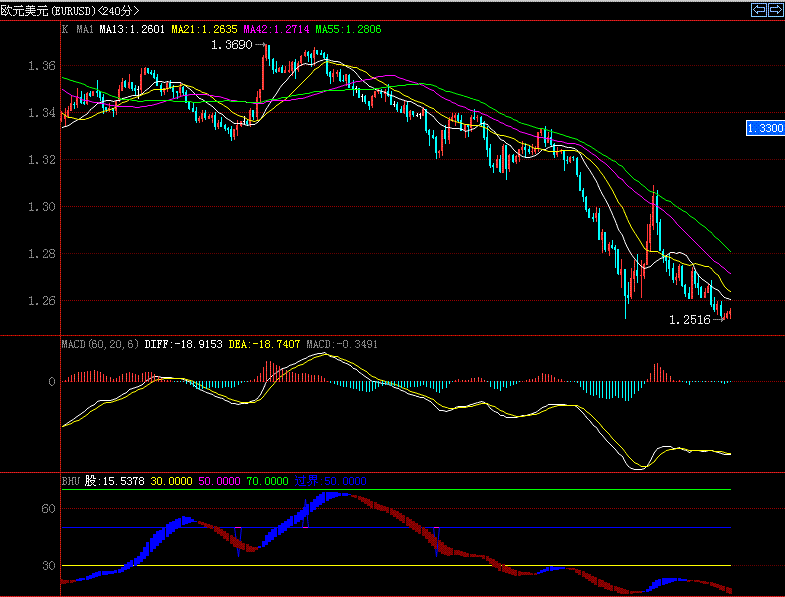Click the 1.34 price axis label
The height and width of the screenshot is (597, 785).
(42, 113)
